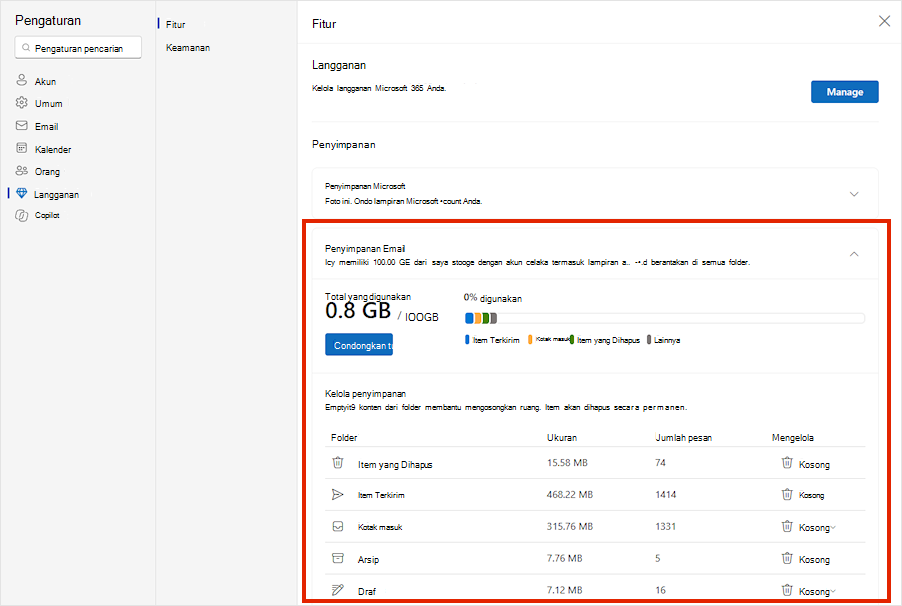Empty Item yang Dihapus via Kosong

click(814, 464)
